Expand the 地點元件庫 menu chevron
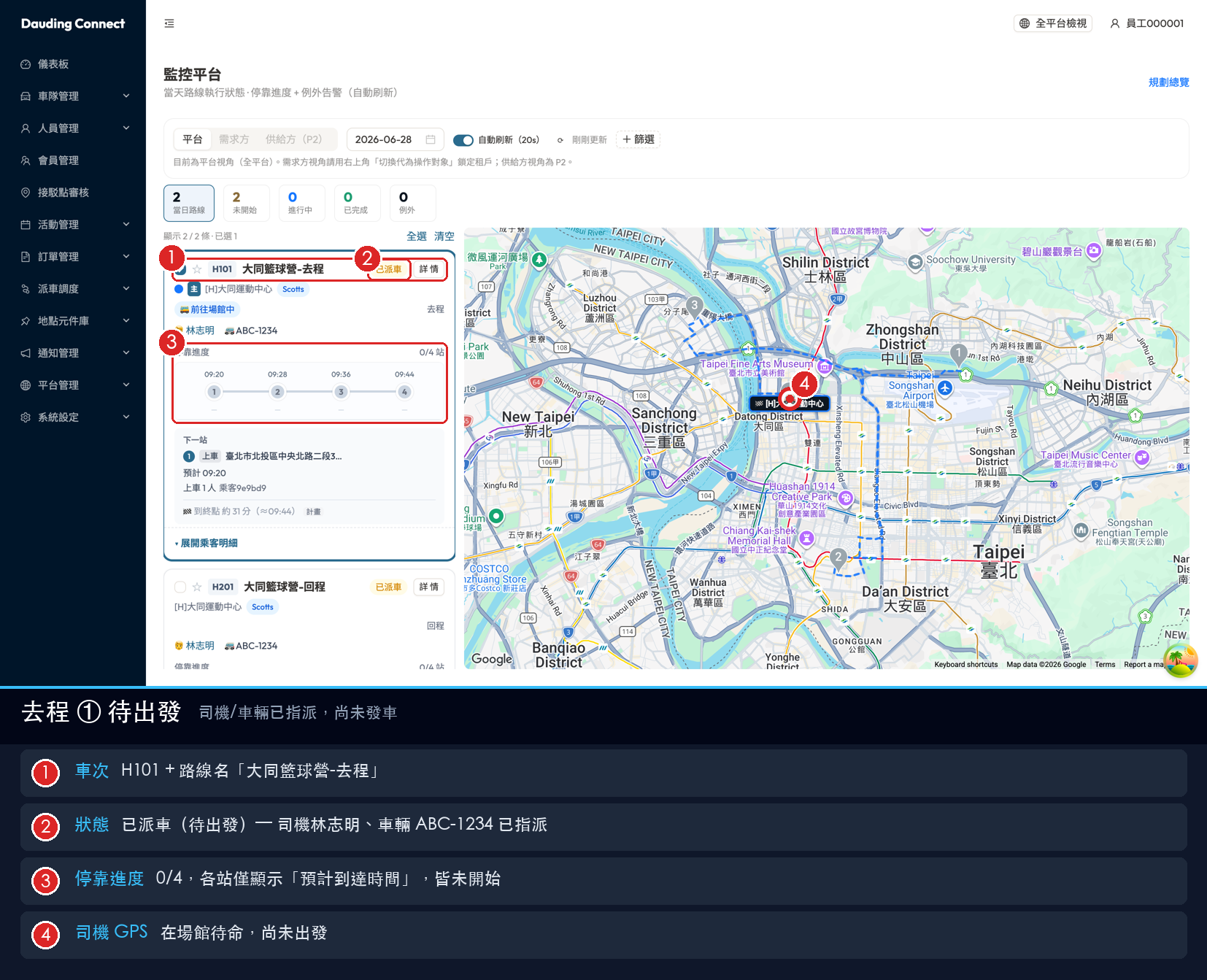The height and width of the screenshot is (980, 1207). pos(126,320)
